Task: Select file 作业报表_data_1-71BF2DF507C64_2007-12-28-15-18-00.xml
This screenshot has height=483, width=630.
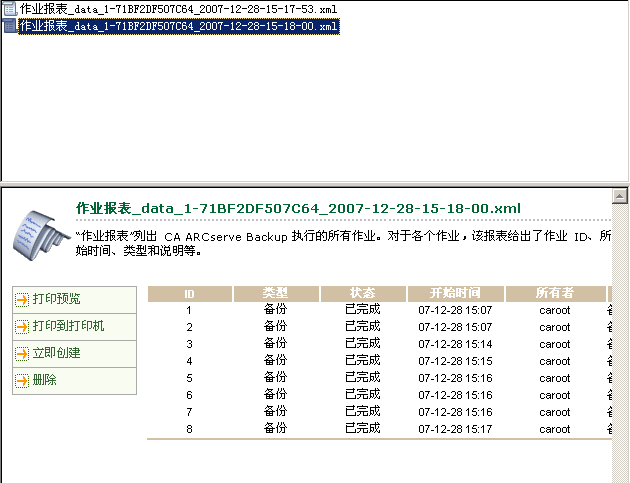Action: (x=179, y=26)
